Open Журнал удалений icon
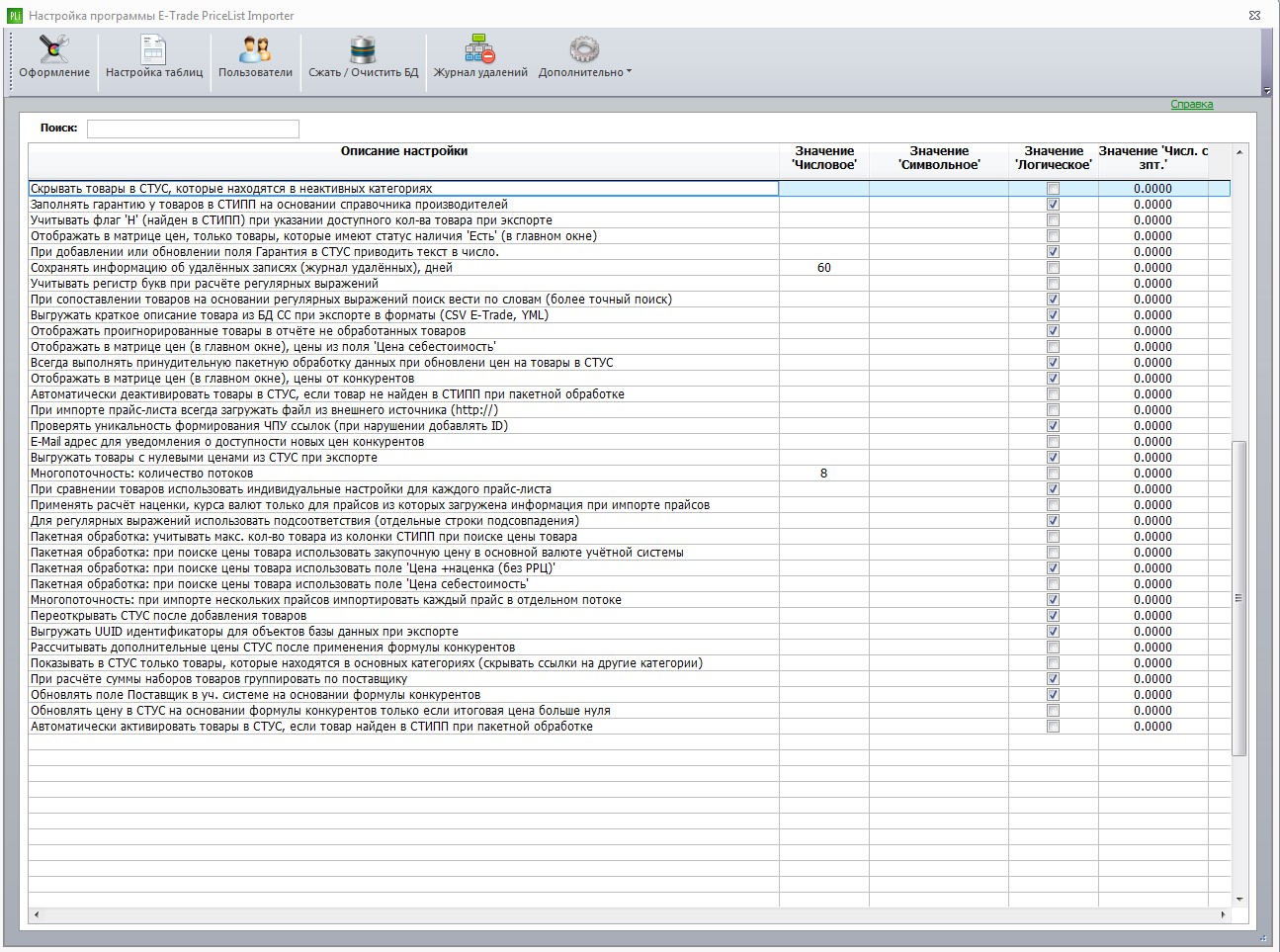 tap(480, 49)
